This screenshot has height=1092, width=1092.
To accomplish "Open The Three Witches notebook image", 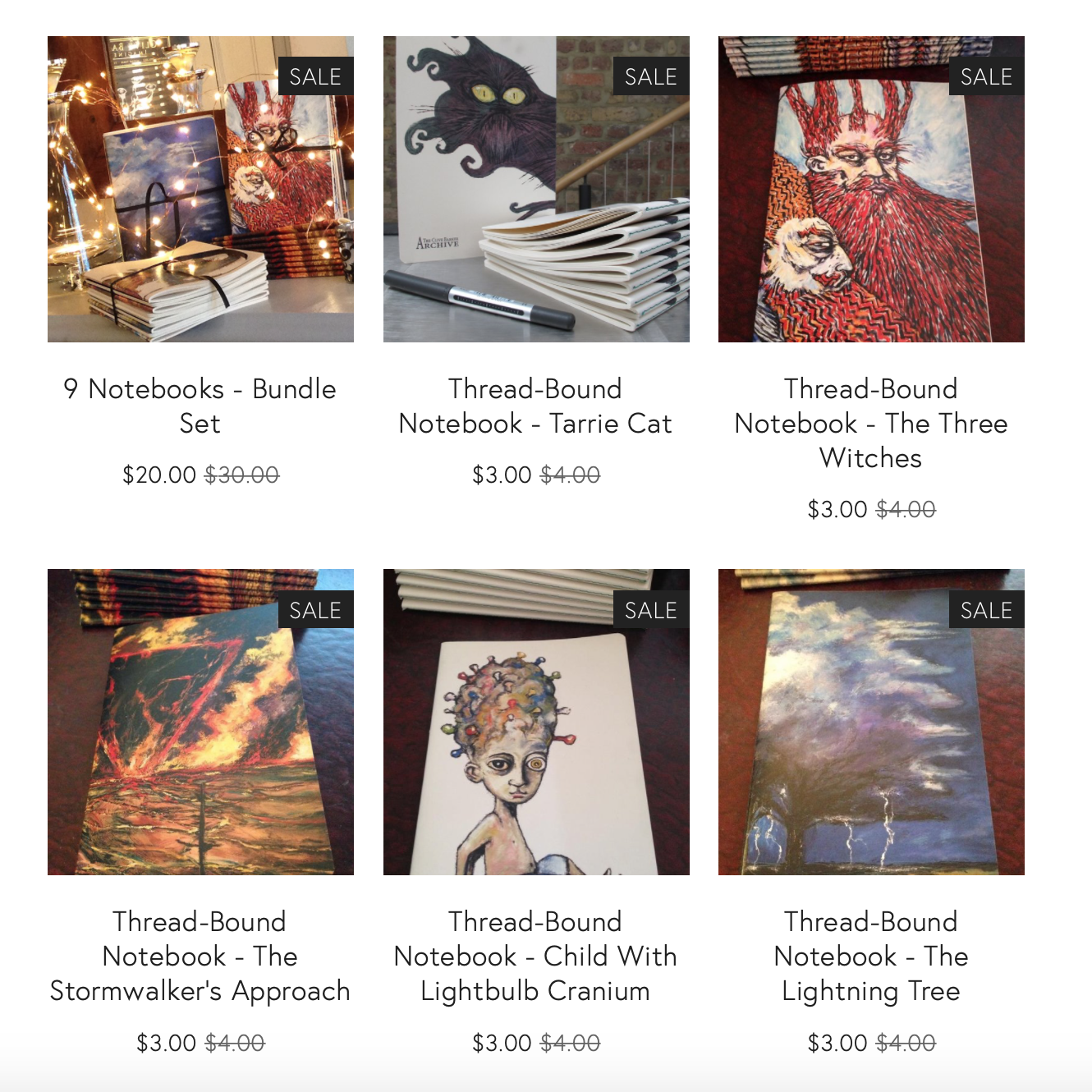I will [x=871, y=189].
